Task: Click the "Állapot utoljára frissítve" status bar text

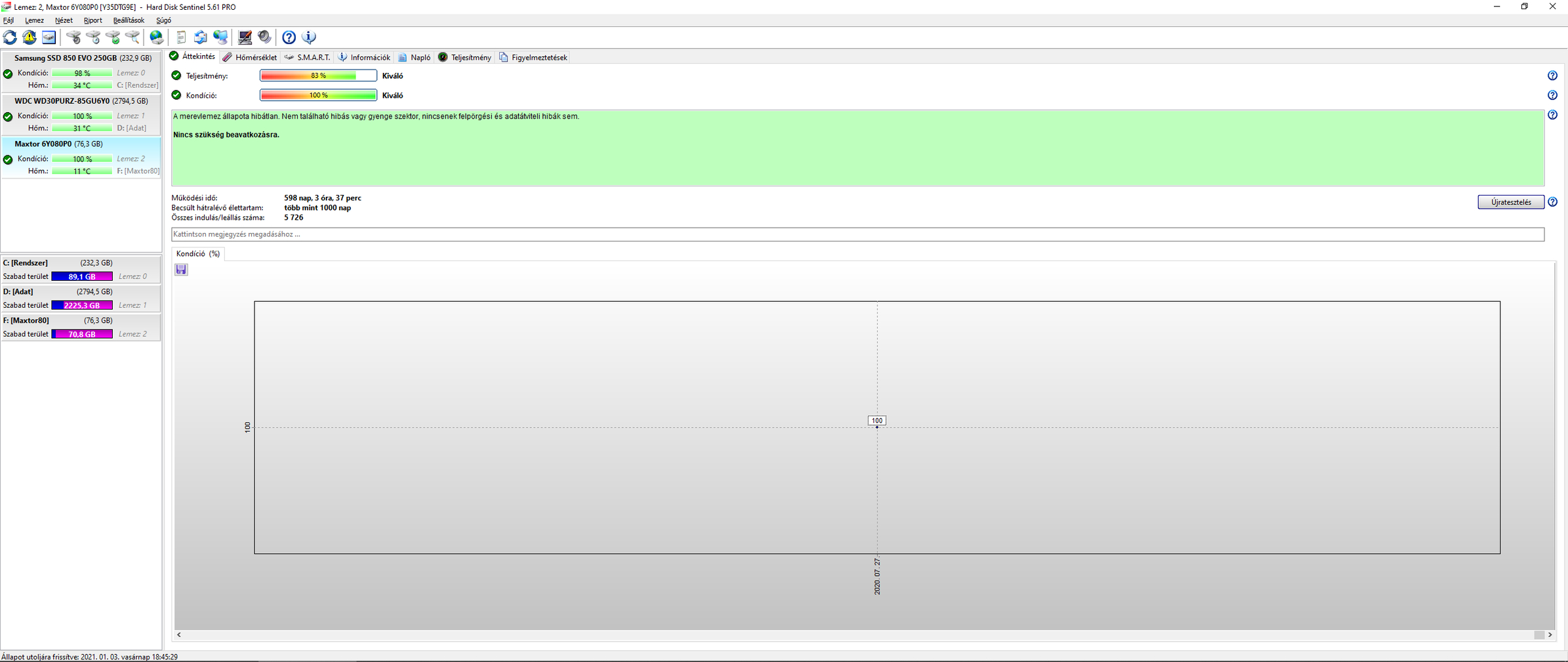Action: pos(89,657)
